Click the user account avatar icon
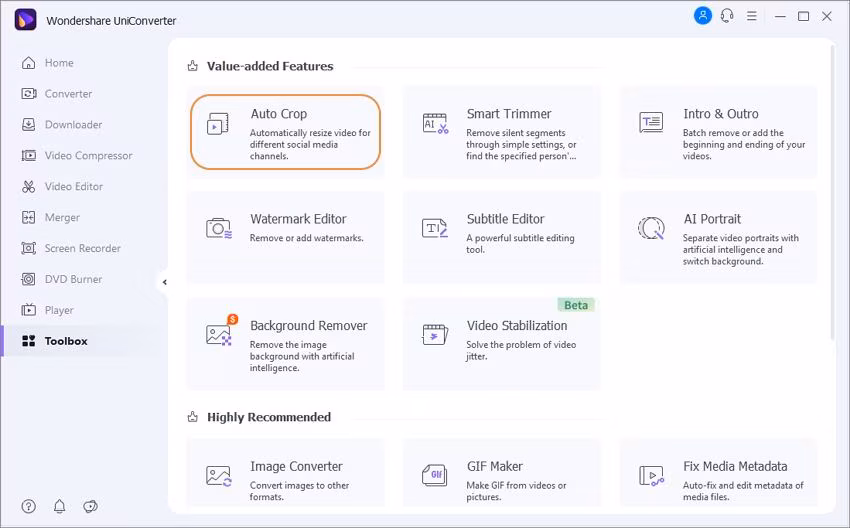The image size is (850, 528). pyautogui.click(x=703, y=16)
